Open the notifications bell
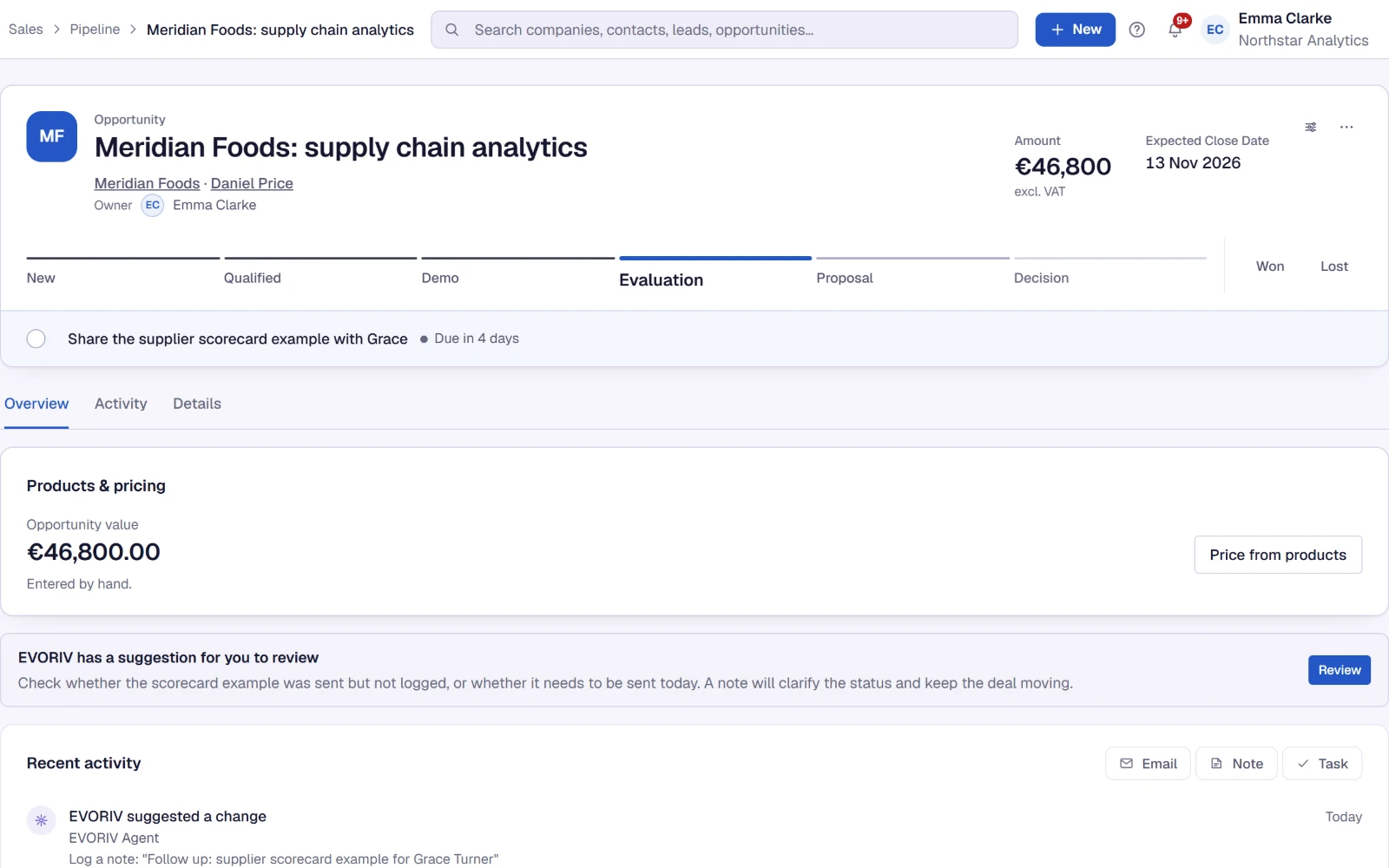This screenshot has height=868, width=1389. 1175,30
